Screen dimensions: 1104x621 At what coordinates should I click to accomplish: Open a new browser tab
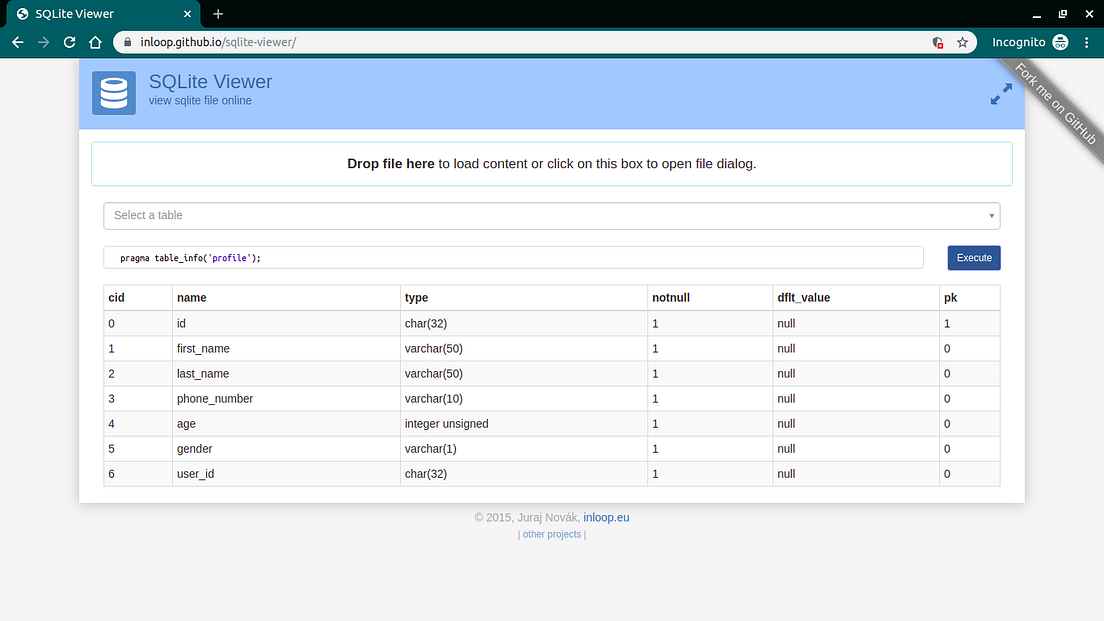pyautogui.click(x=218, y=14)
